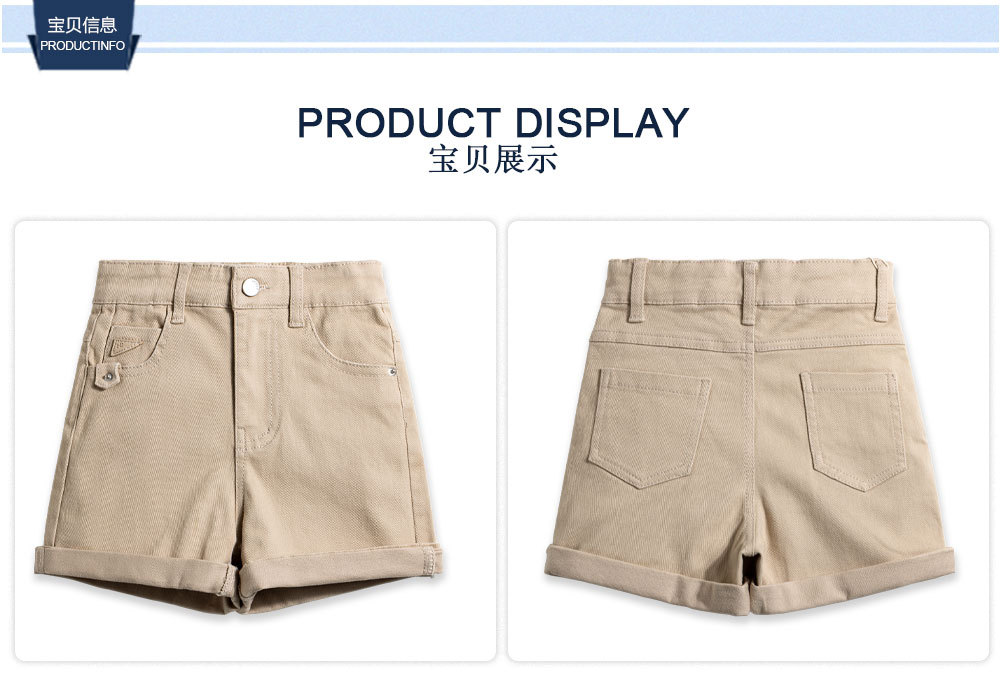
Task: Click the left back pocket on rear view
Action: point(649,429)
